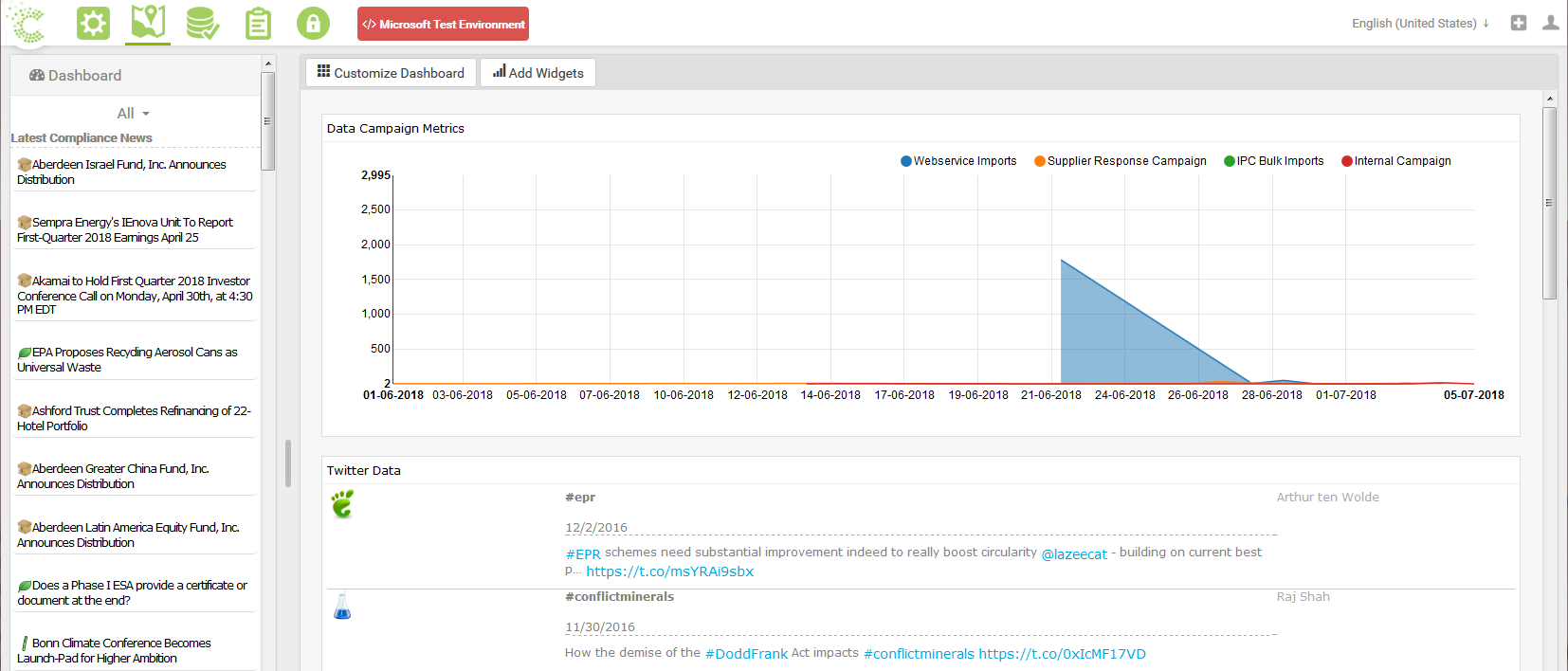The width and height of the screenshot is (1568, 671).
Task: Toggle Webservice Imports legend series
Action: coord(958,161)
